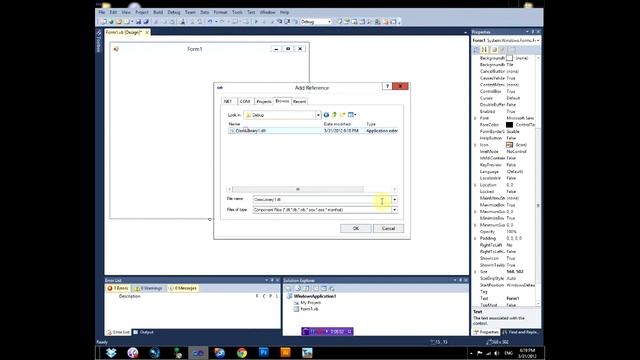Open the Find and Replace panel tab
Screen dimensions: 640x360
click(x=521, y=332)
